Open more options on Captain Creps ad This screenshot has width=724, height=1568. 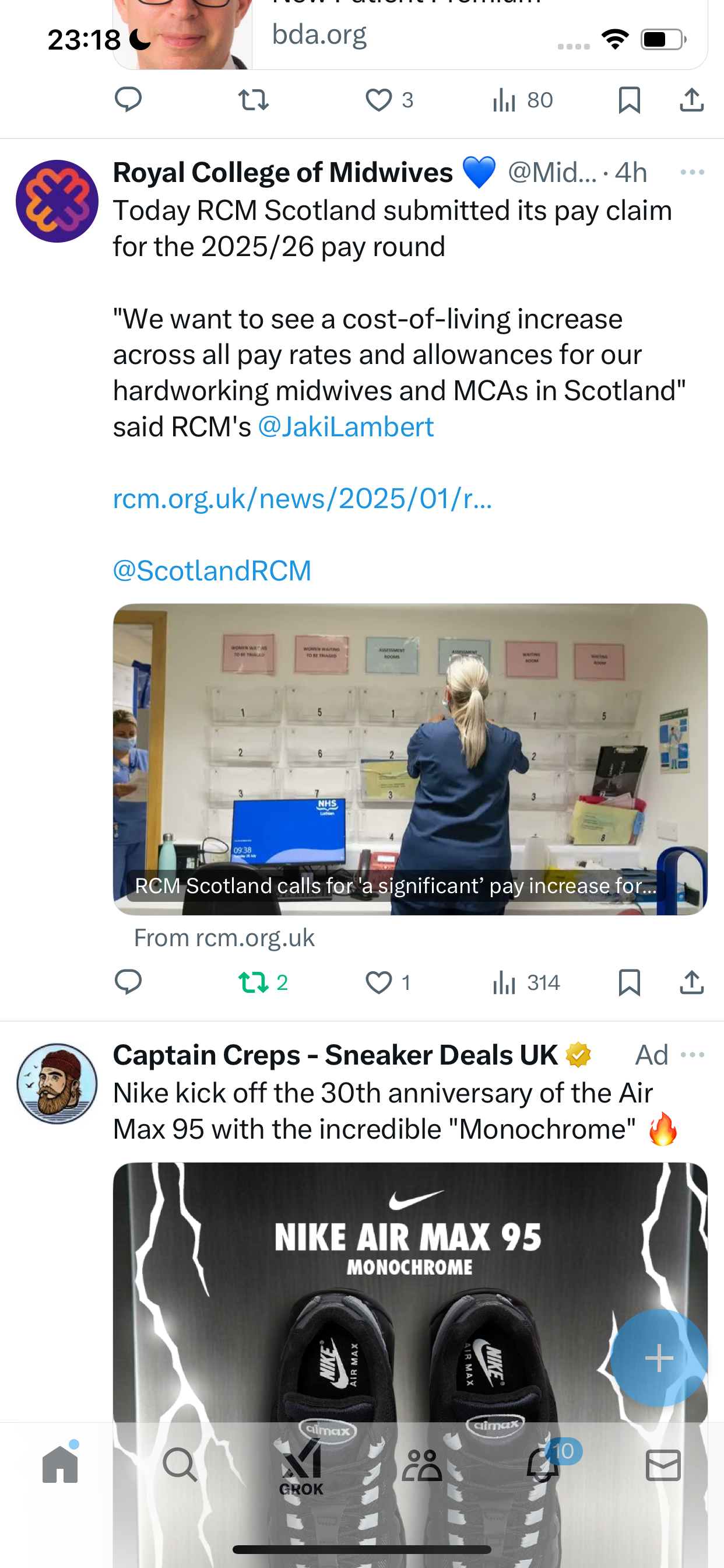pos(693,1054)
